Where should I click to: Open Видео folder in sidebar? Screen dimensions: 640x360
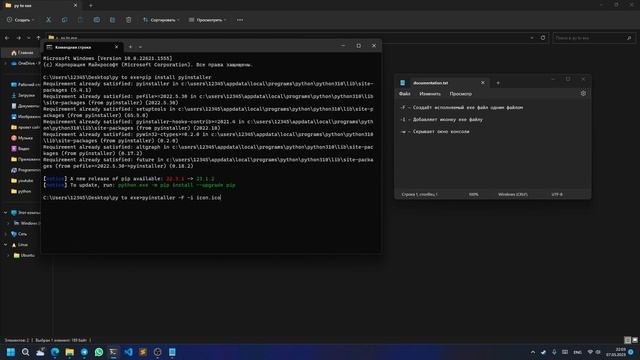(x=20, y=149)
